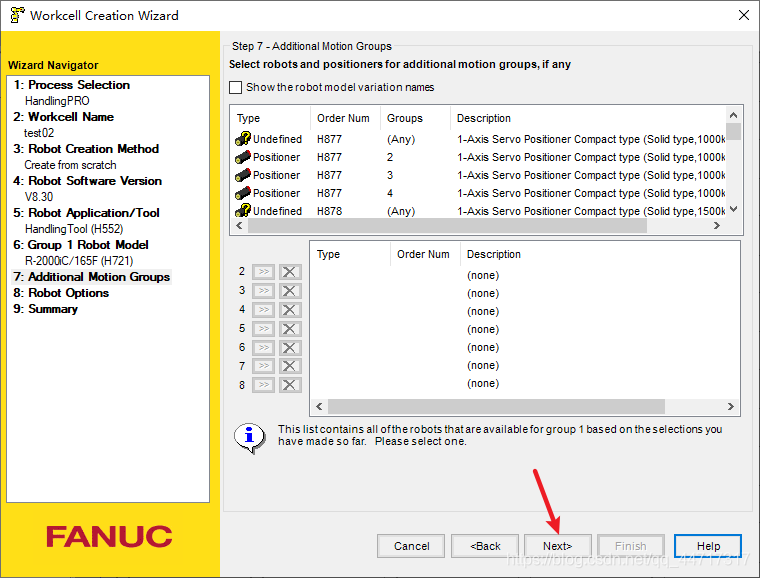This screenshot has height=578, width=760.
Task: Click lower table Type column header
Action: [350, 254]
